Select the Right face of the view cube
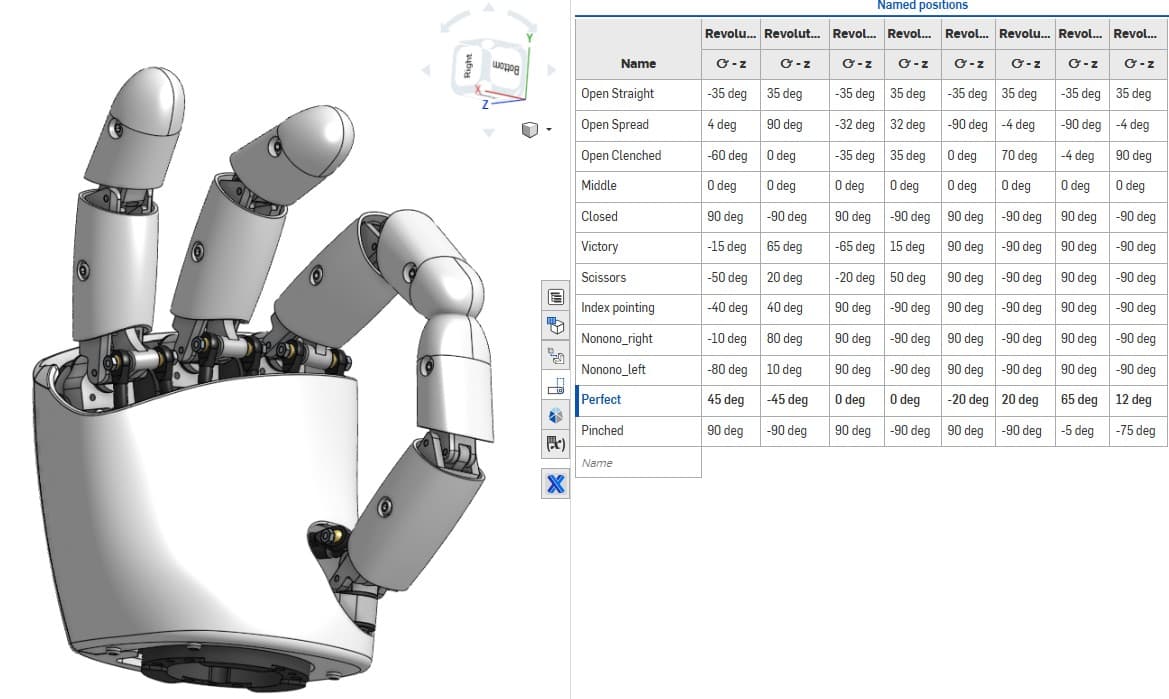Viewport: 1169px width, 699px height. pos(467,66)
